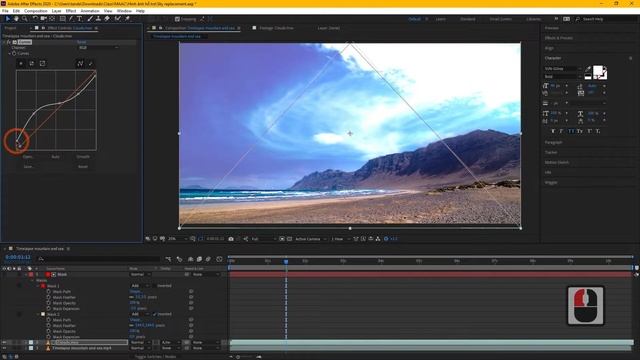The image size is (640, 360).
Task: Toggle Inverted checkbox for Mask 1
Action: (155, 286)
